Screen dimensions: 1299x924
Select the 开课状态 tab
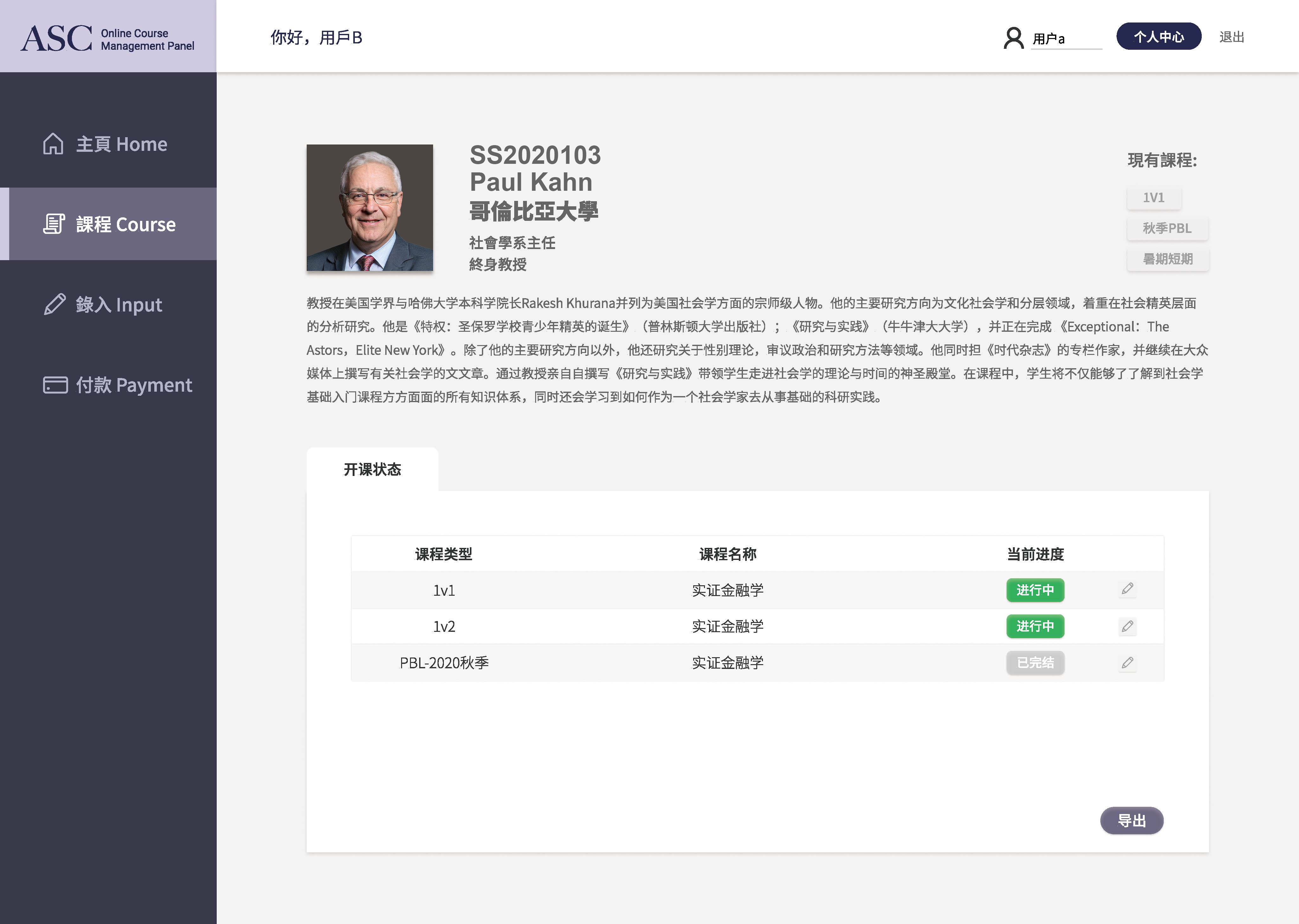[372, 469]
